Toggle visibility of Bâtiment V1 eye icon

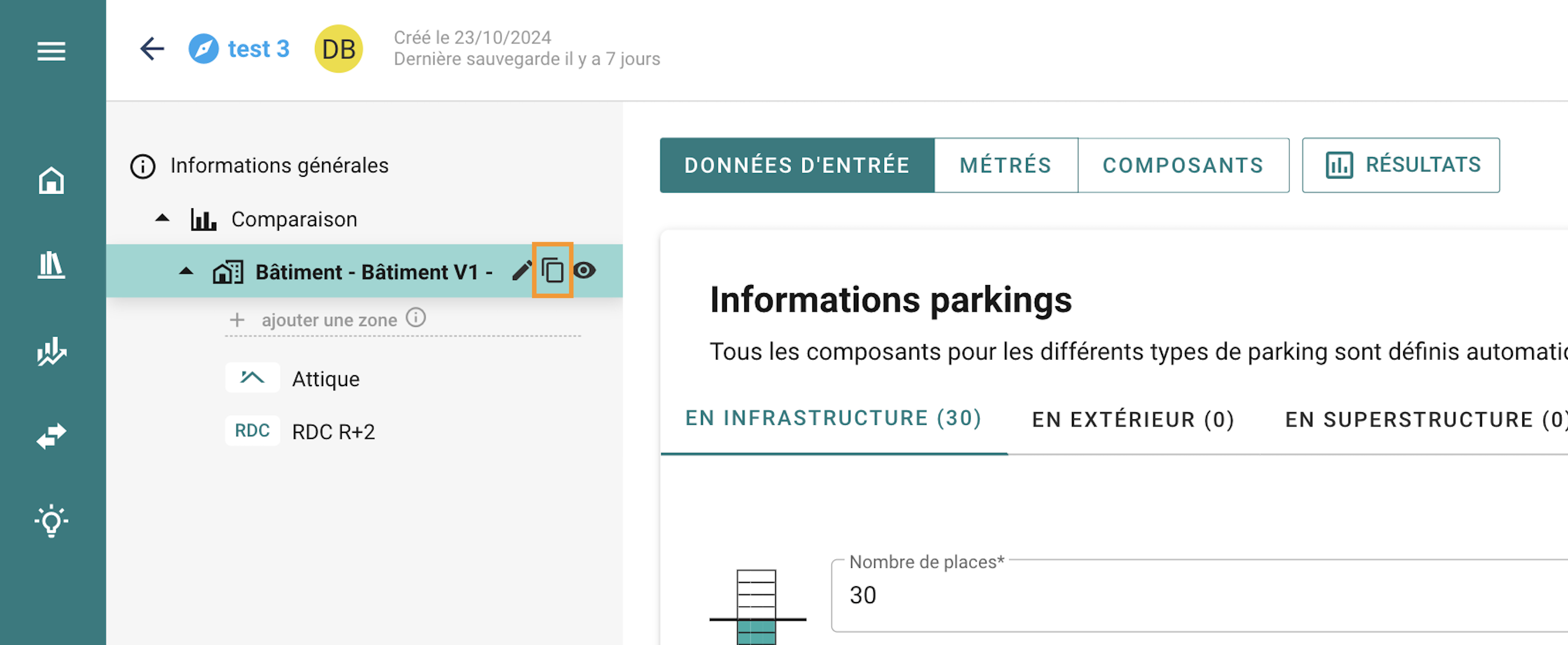(x=584, y=270)
